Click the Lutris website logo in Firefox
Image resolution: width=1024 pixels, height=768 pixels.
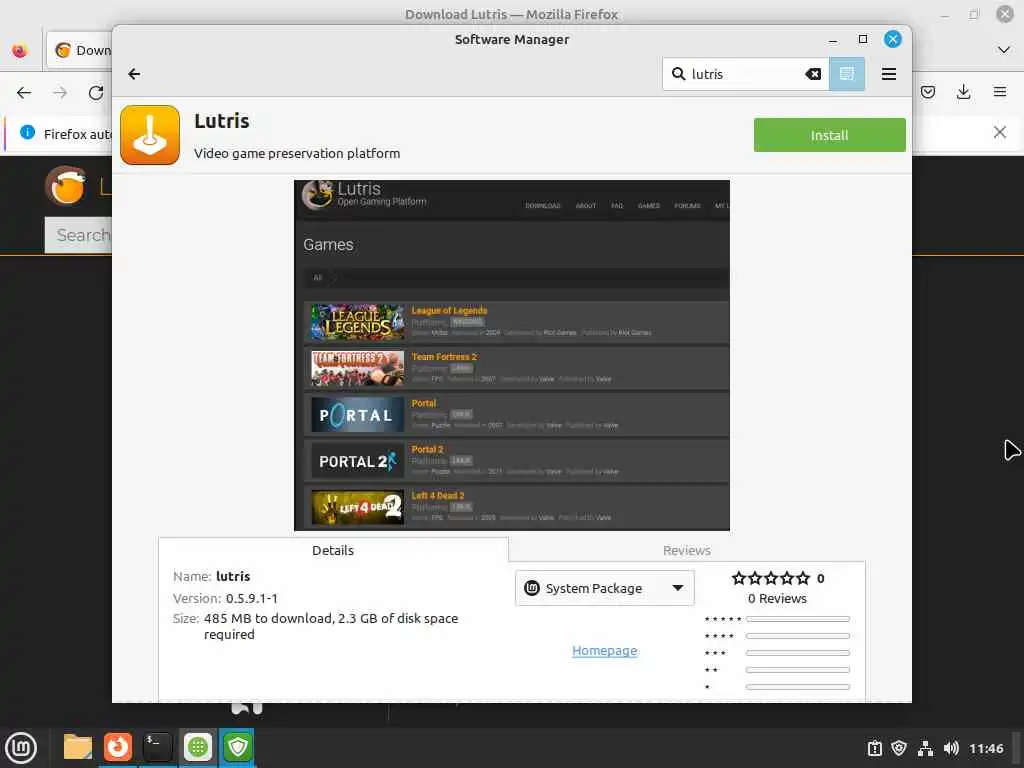(65, 186)
